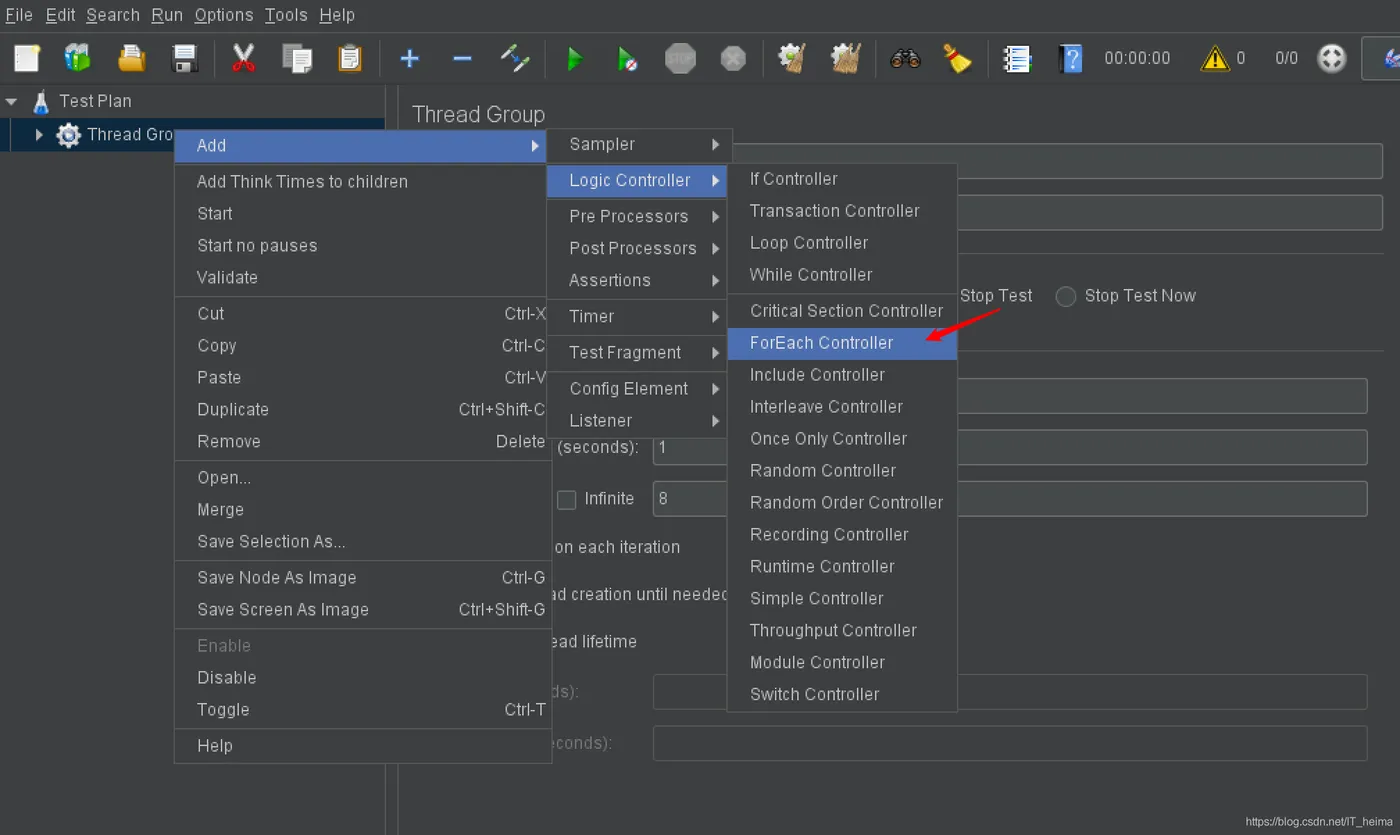Select If Controller from the submenu
The width and height of the screenshot is (1400, 835).
[842, 179]
